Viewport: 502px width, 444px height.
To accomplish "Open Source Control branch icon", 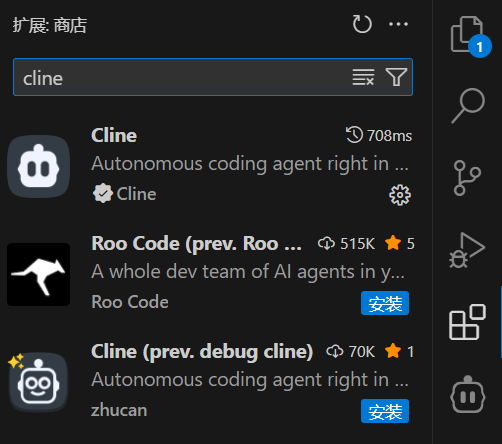I will point(467,178).
